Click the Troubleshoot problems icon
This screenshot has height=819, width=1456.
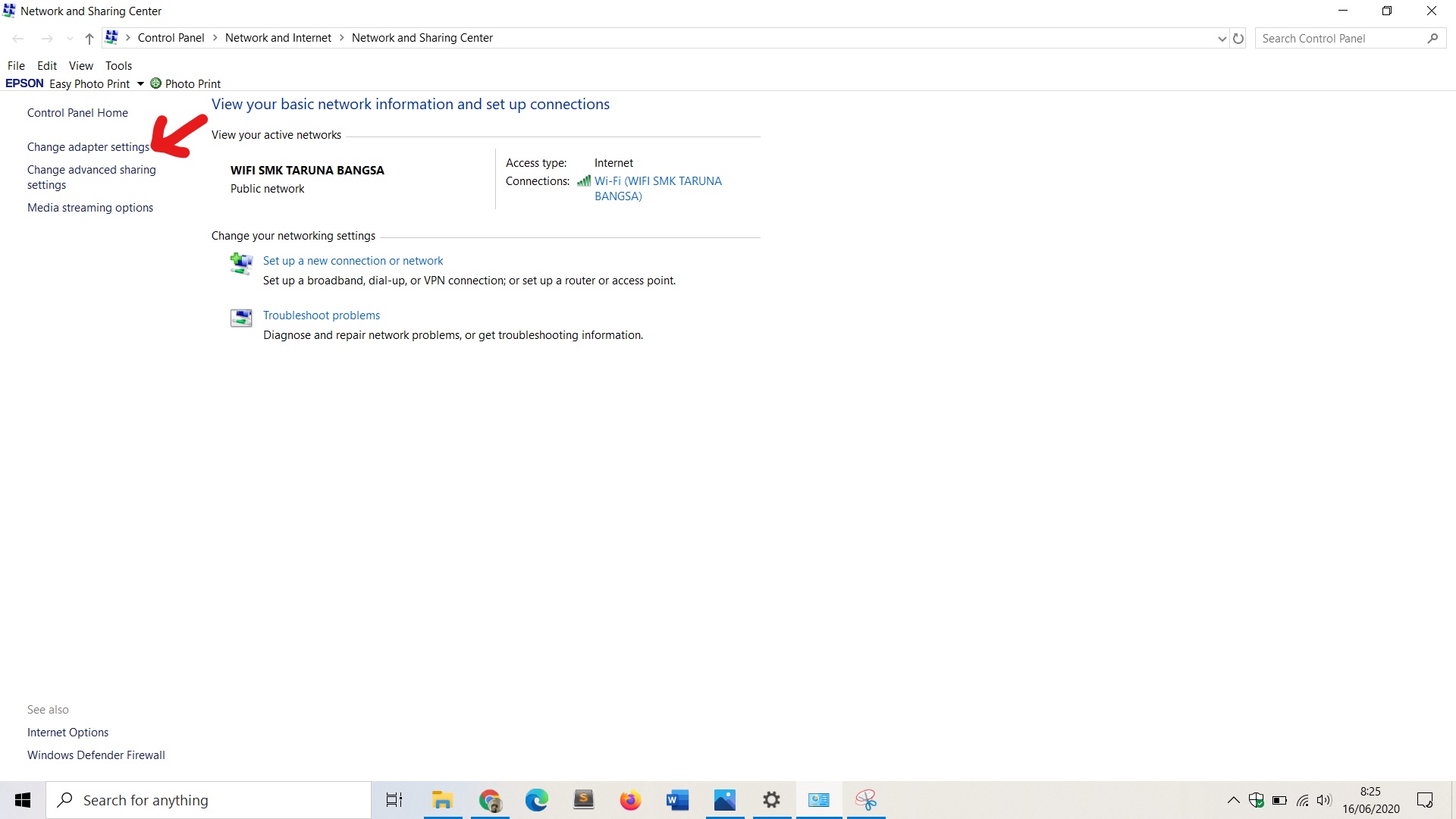click(x=241, y=317)
